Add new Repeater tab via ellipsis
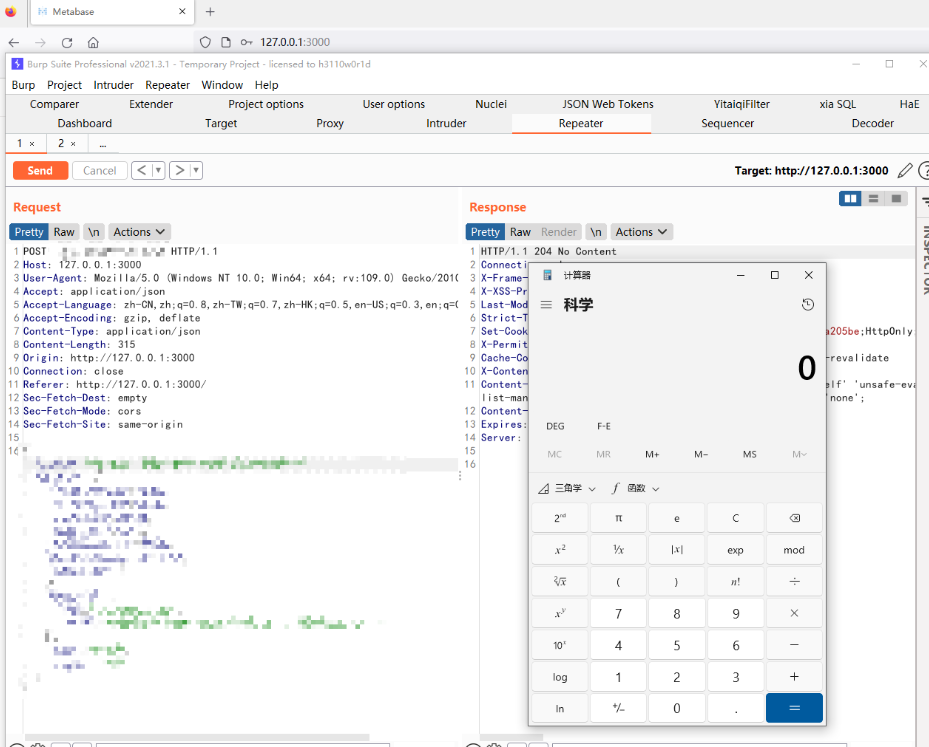Viewport: 929px width, 747px height. 103,144
